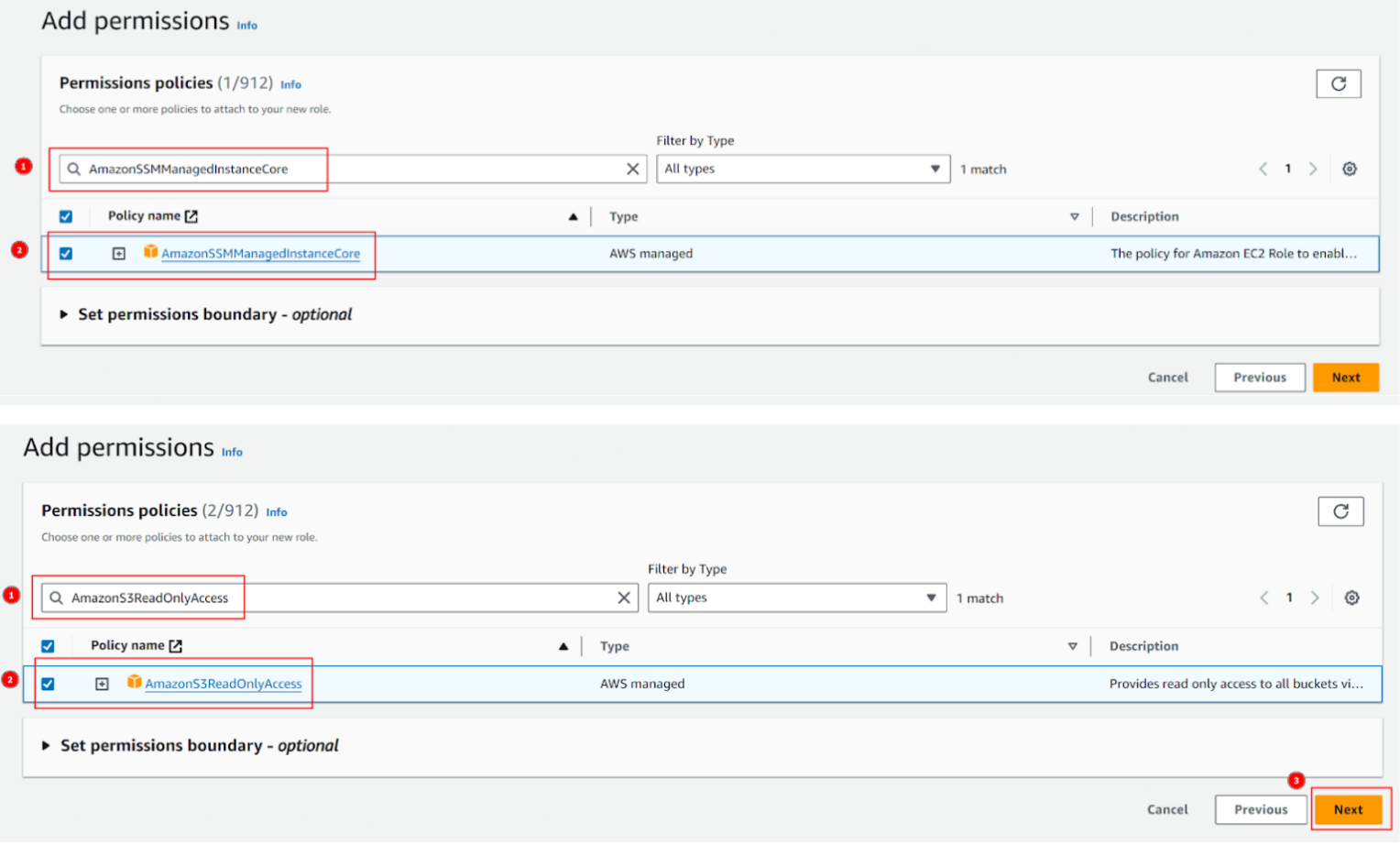Click Info next to the top Add permissions heading

coord(247,26)
